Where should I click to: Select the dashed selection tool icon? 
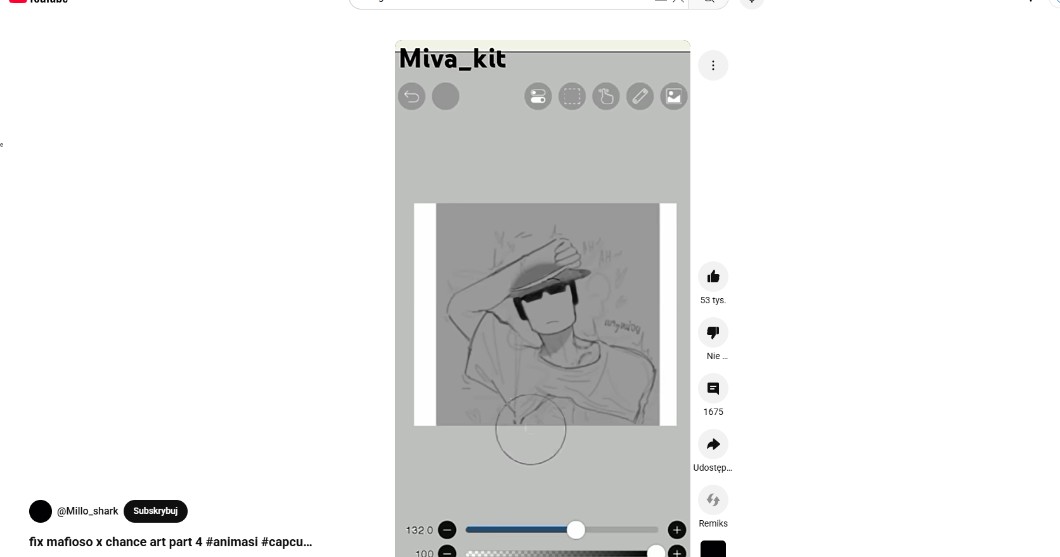pyautogui.click(x=572, y=96)
